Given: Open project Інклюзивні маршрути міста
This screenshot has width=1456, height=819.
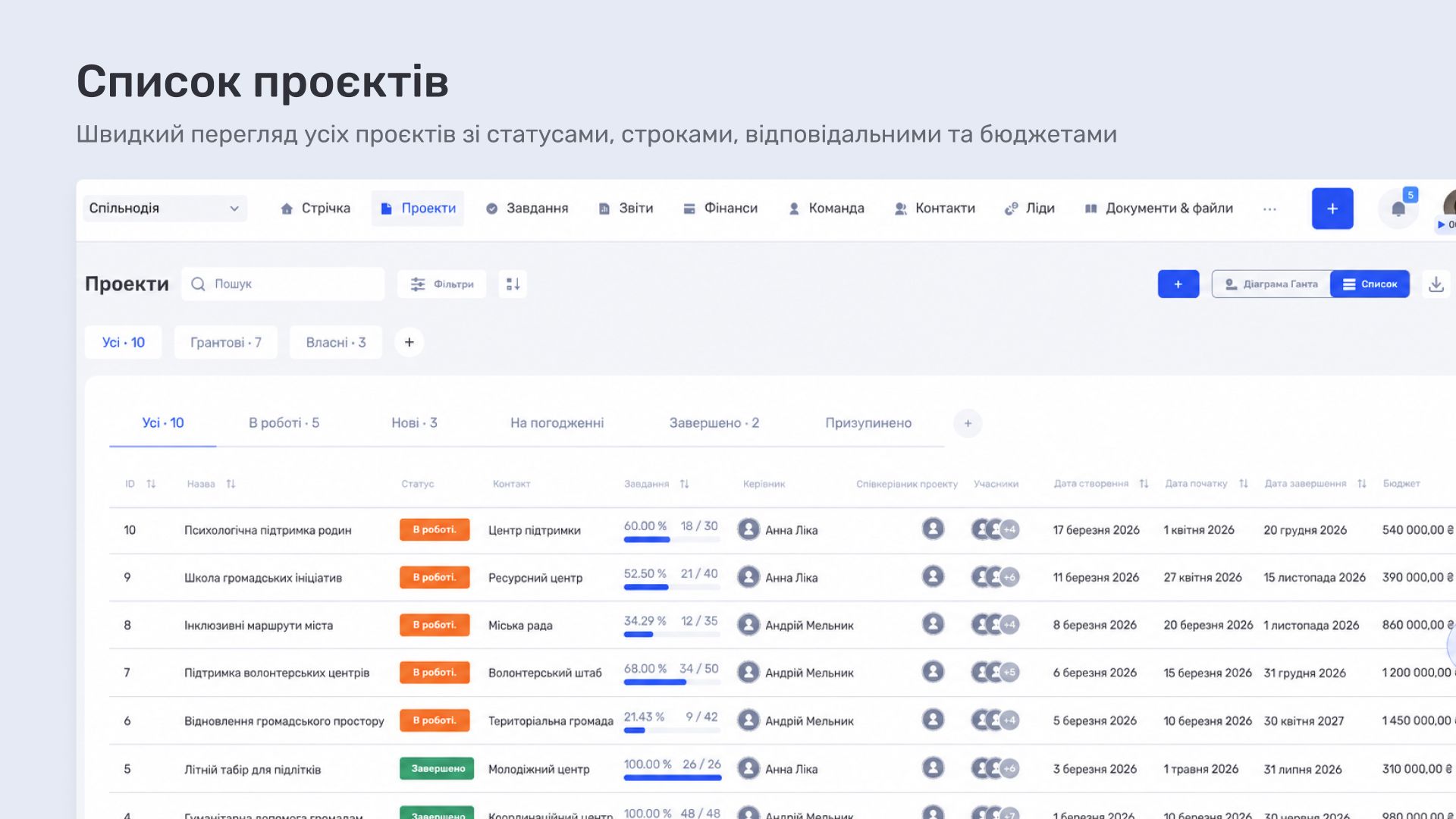Looking at the screenshot, I should (259, 626).
